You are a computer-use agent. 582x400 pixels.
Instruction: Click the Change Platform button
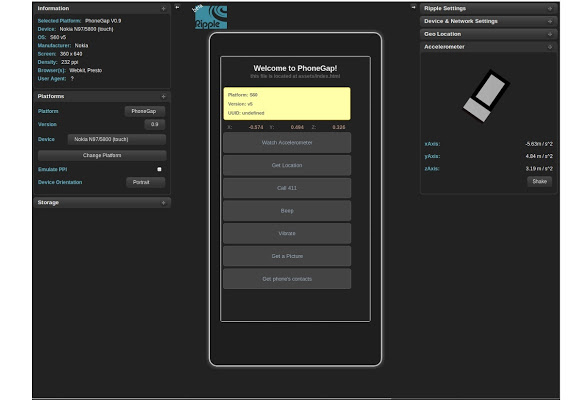point(102,155)
